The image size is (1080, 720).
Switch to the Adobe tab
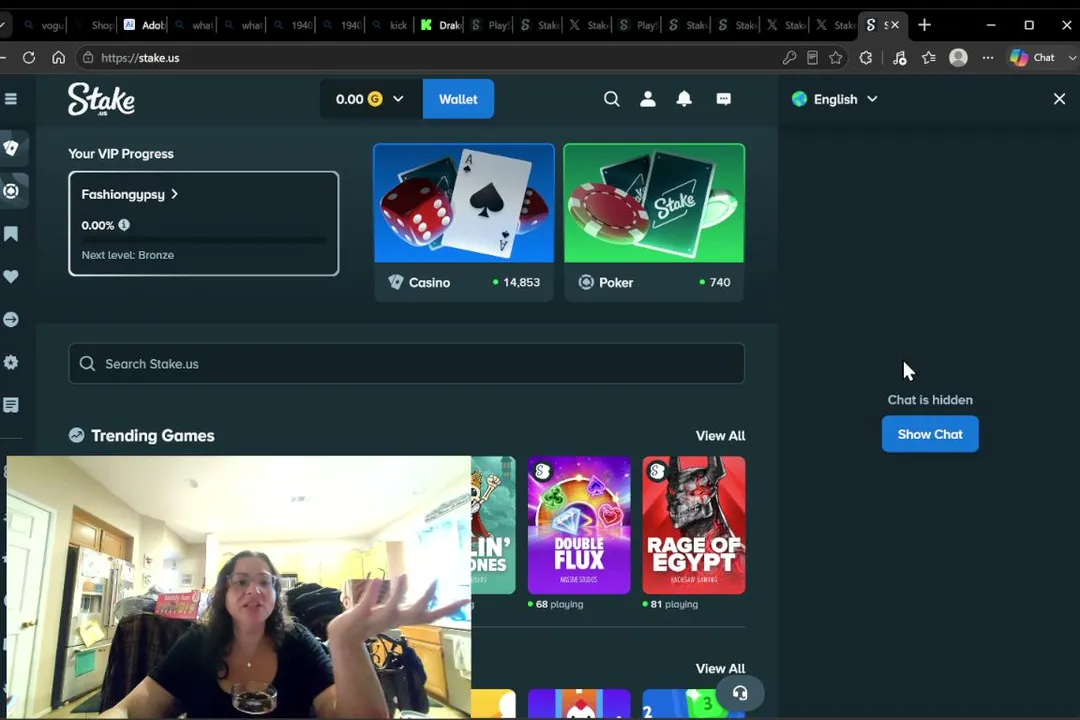click(x=144, y=25)
